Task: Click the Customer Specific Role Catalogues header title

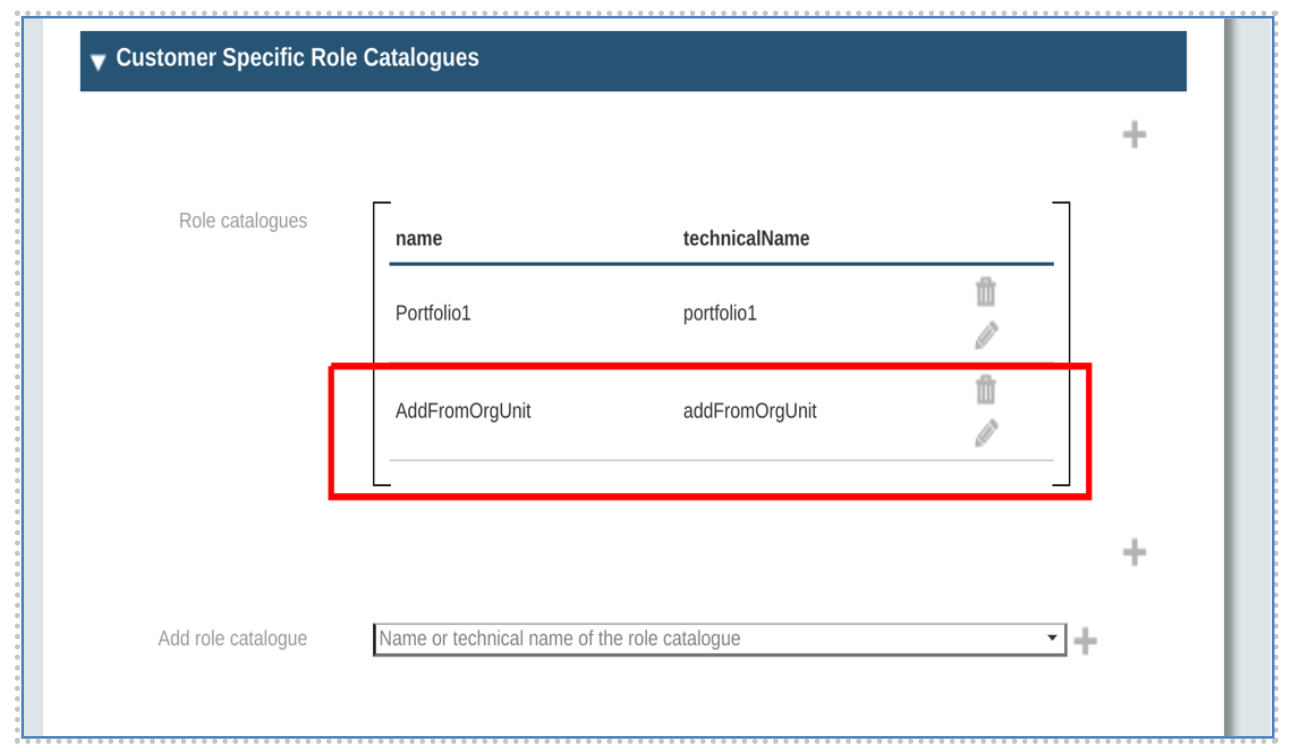Action: [297, 58]
